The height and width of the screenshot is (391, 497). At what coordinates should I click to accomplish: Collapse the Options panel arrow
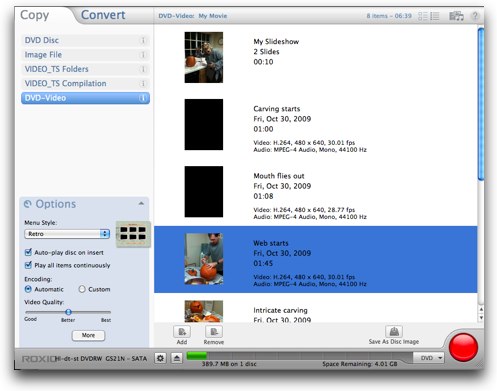tap(141, 204)
